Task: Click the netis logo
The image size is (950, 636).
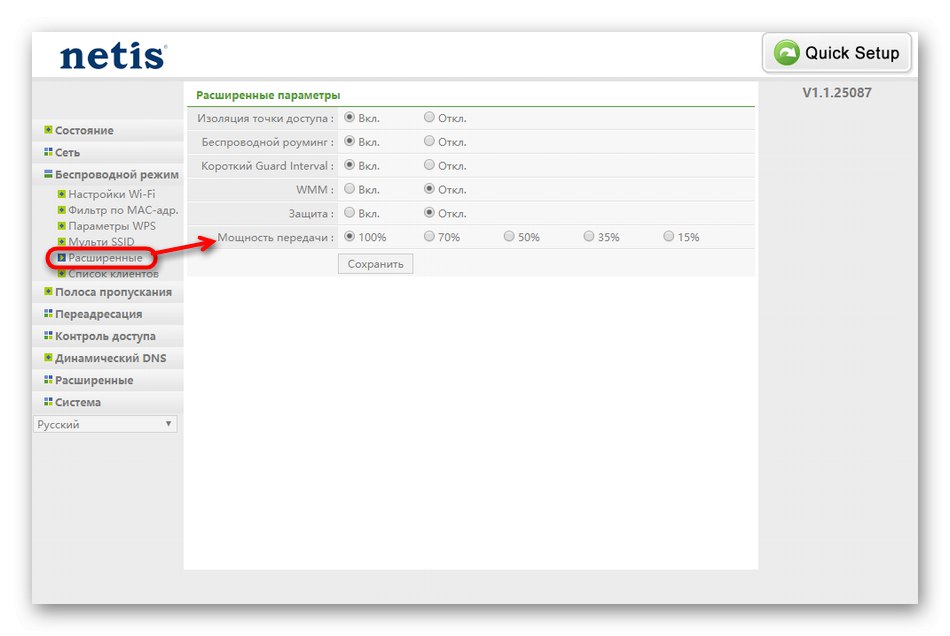Action: [x=113, y=56]
